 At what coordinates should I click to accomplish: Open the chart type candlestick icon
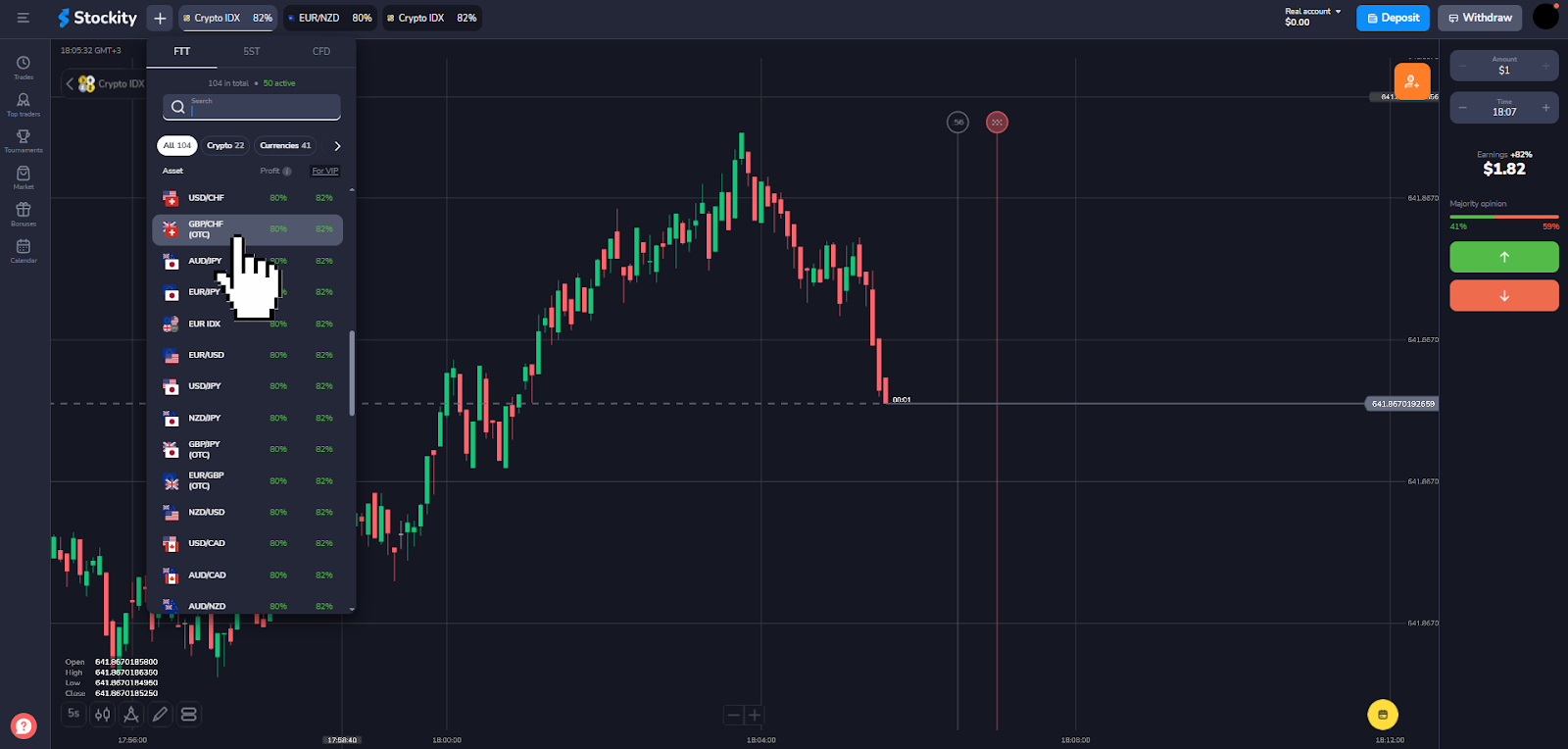point(103,715)
